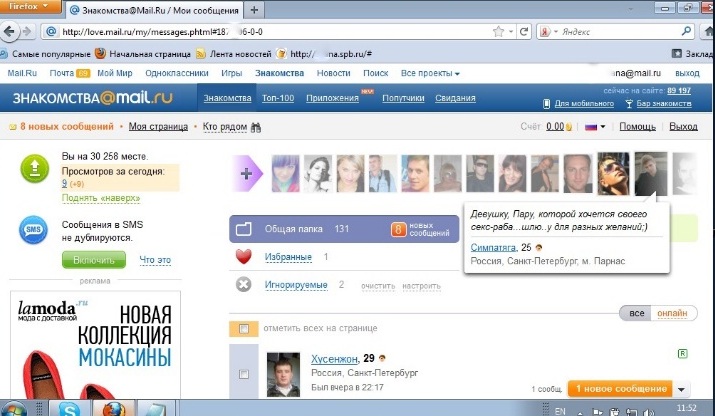
Task: Open Skype from the taskbar
Action: (70, 408)
